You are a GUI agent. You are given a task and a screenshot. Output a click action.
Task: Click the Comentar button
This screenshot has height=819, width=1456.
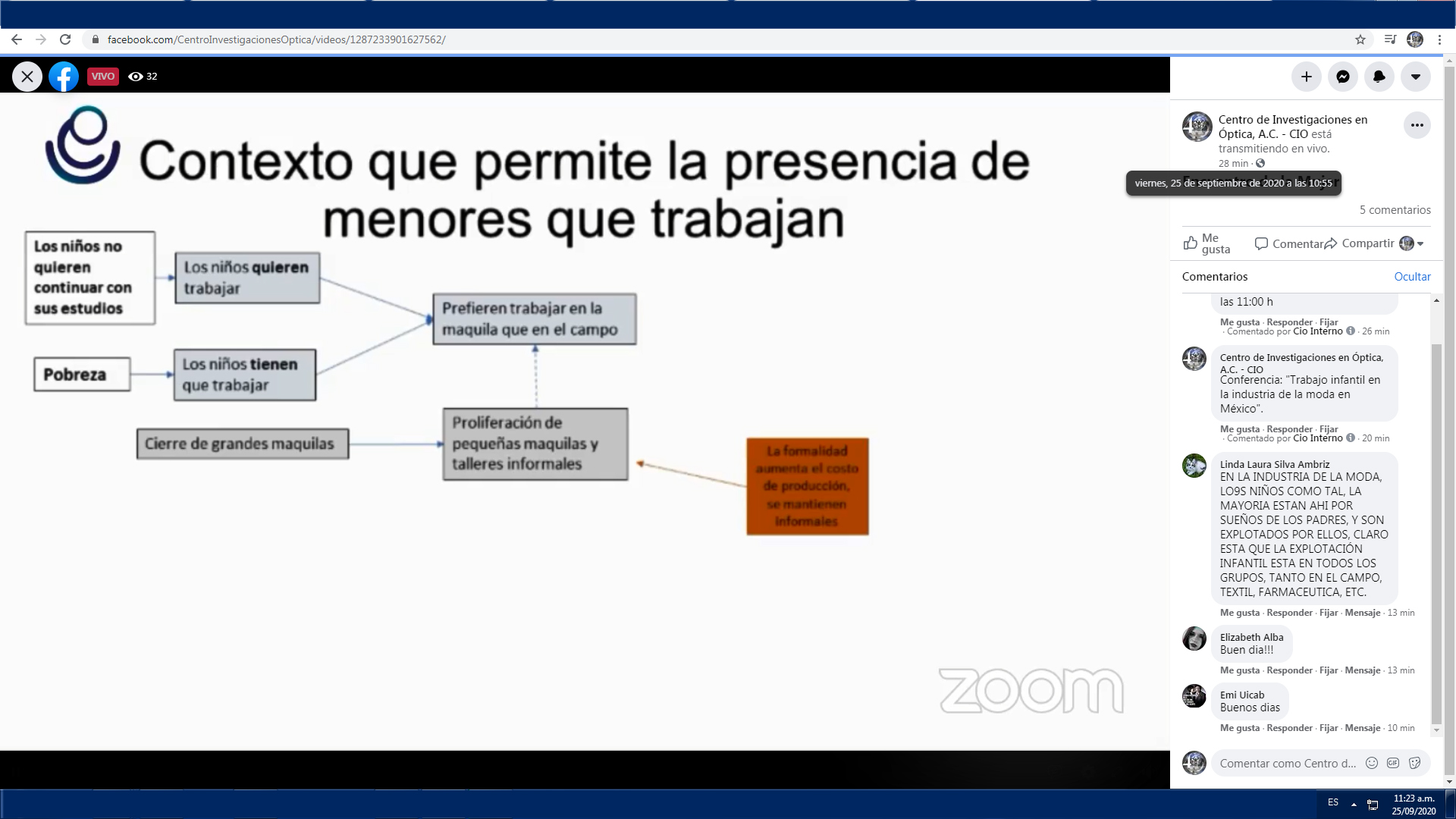(1288, 243)
